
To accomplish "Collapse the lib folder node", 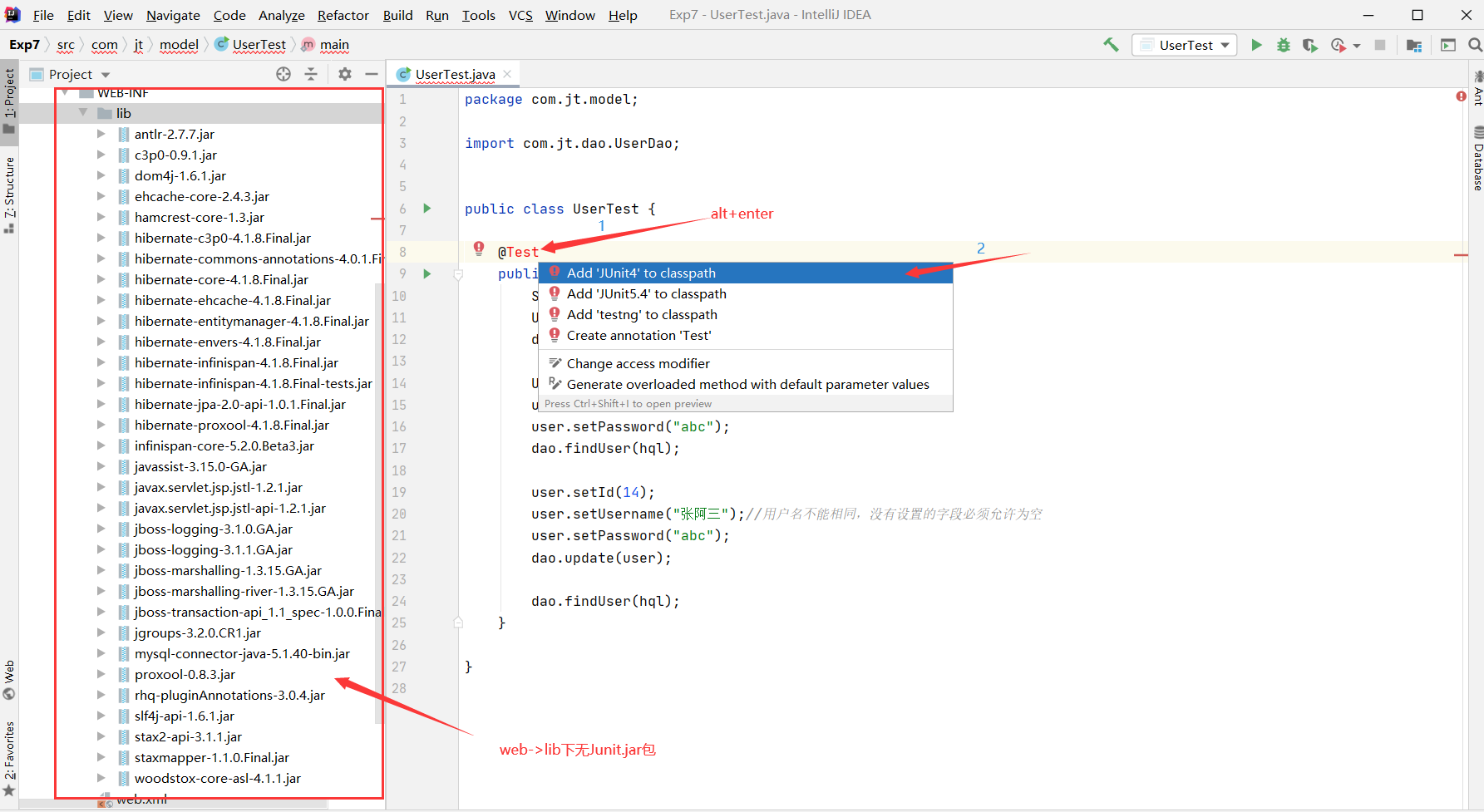I will click(x=83, y=112).
